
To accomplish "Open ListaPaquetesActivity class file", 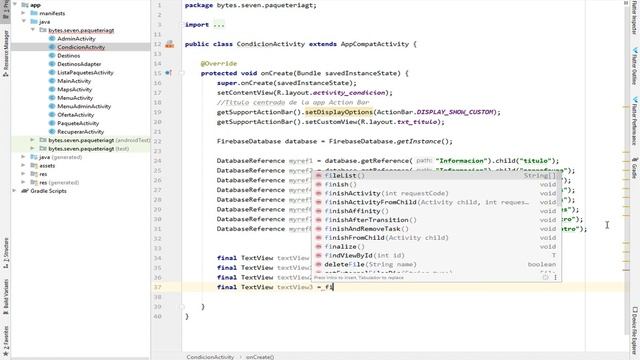I will pyautogui.click(x=85, y=73).
